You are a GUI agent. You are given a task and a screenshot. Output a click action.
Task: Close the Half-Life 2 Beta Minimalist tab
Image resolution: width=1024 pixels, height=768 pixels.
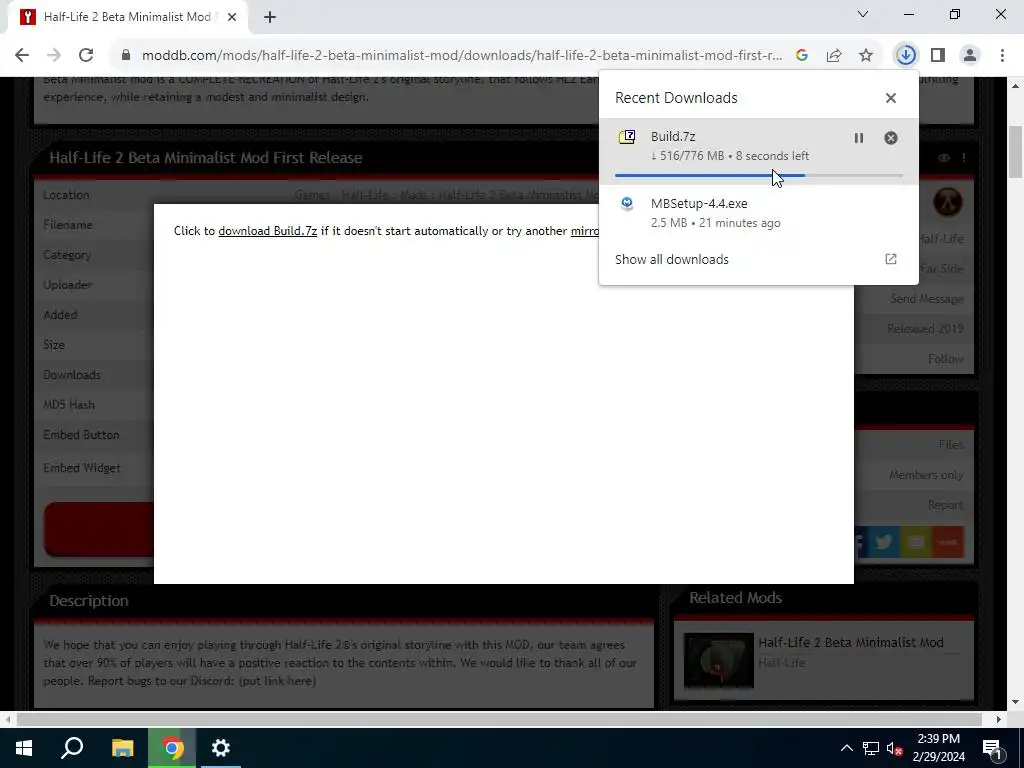pyautogui.click(x=232, y=18)
